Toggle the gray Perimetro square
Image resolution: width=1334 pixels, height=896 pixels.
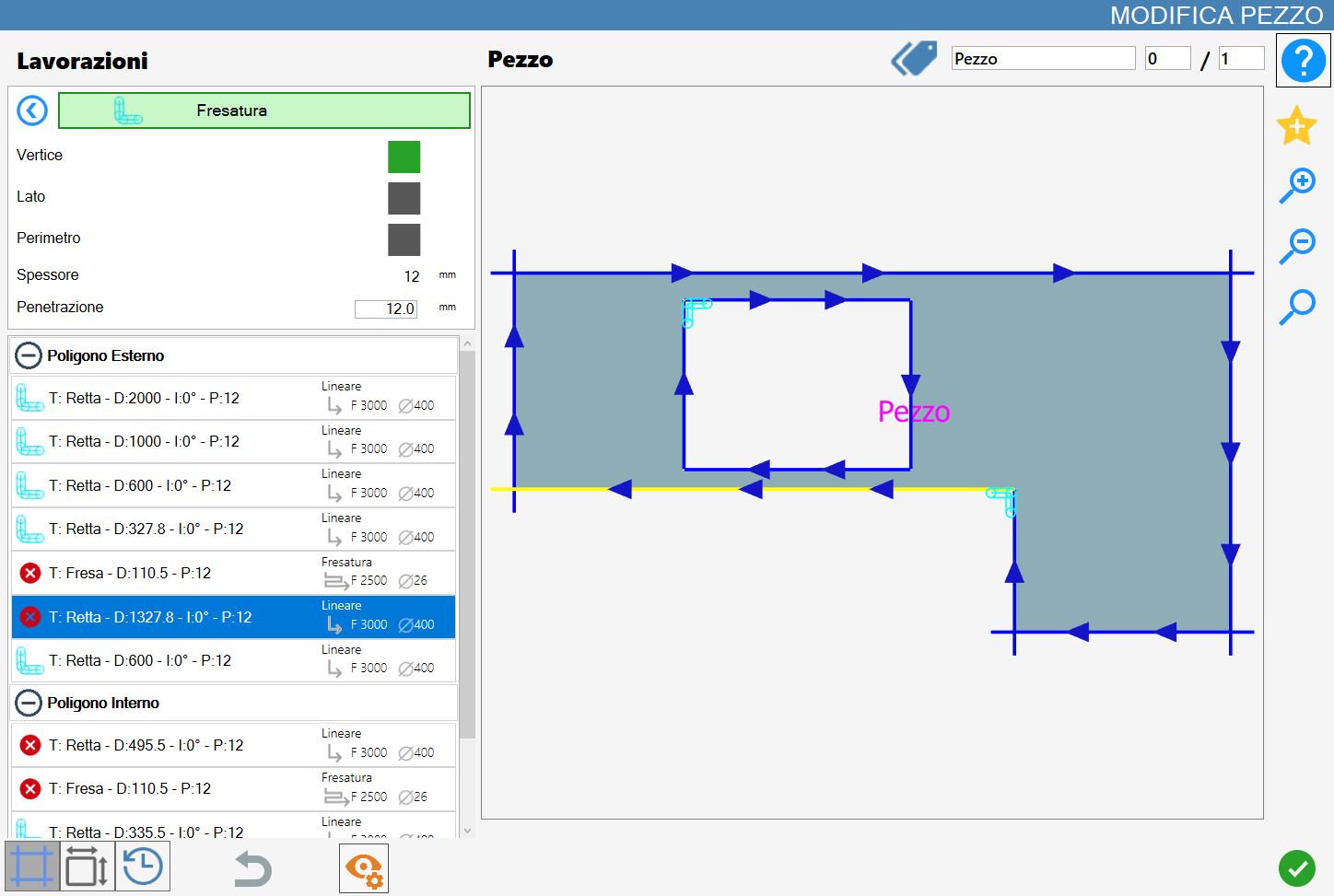tap(404, 239)
